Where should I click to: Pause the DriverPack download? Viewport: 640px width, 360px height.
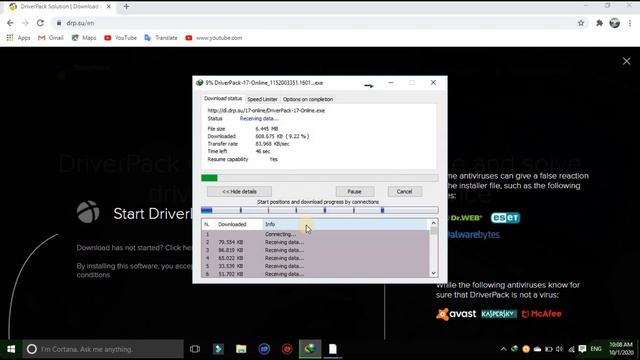354,191
